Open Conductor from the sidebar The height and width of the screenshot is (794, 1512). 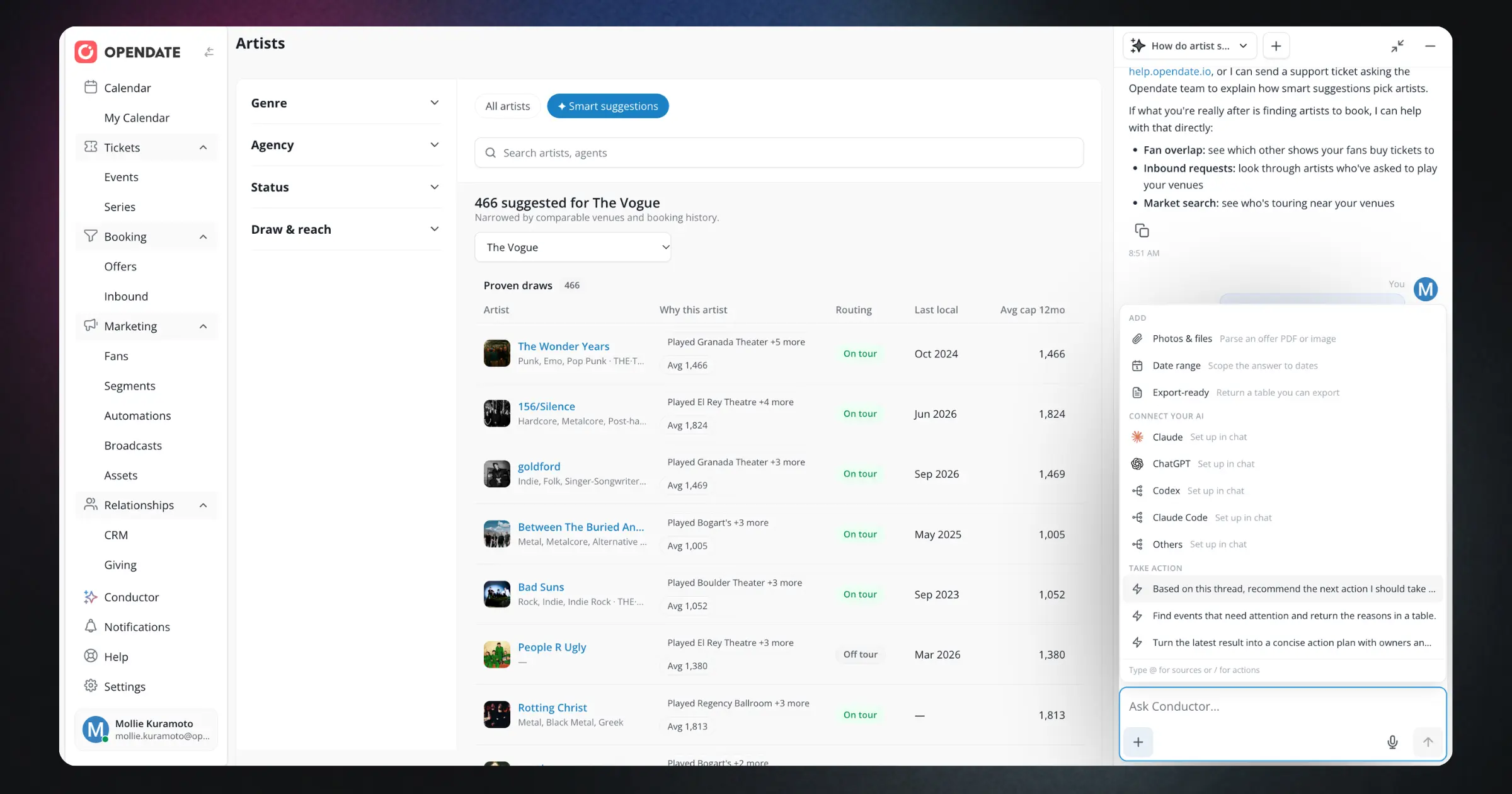pyautogui.click(x=131, y=597)
